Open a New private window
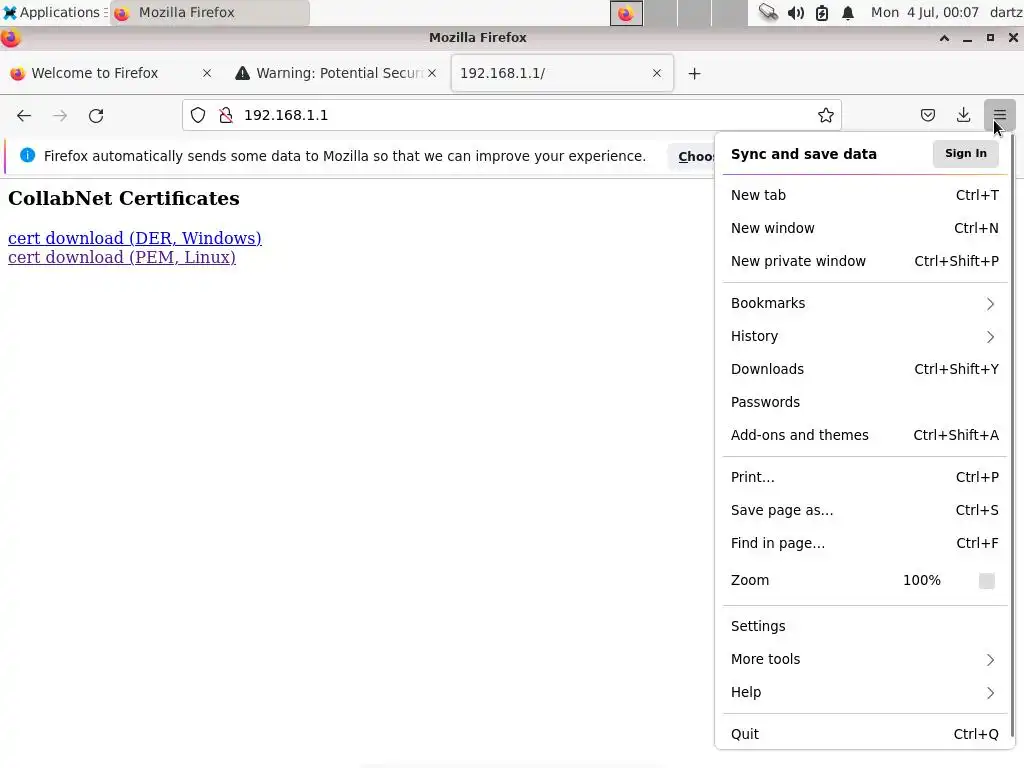The image size is (1024, 768). [x=865, y=261]
